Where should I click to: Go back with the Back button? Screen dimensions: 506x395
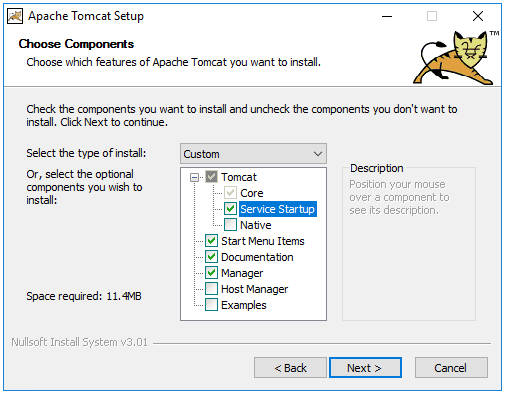click(x=290, y=368)
